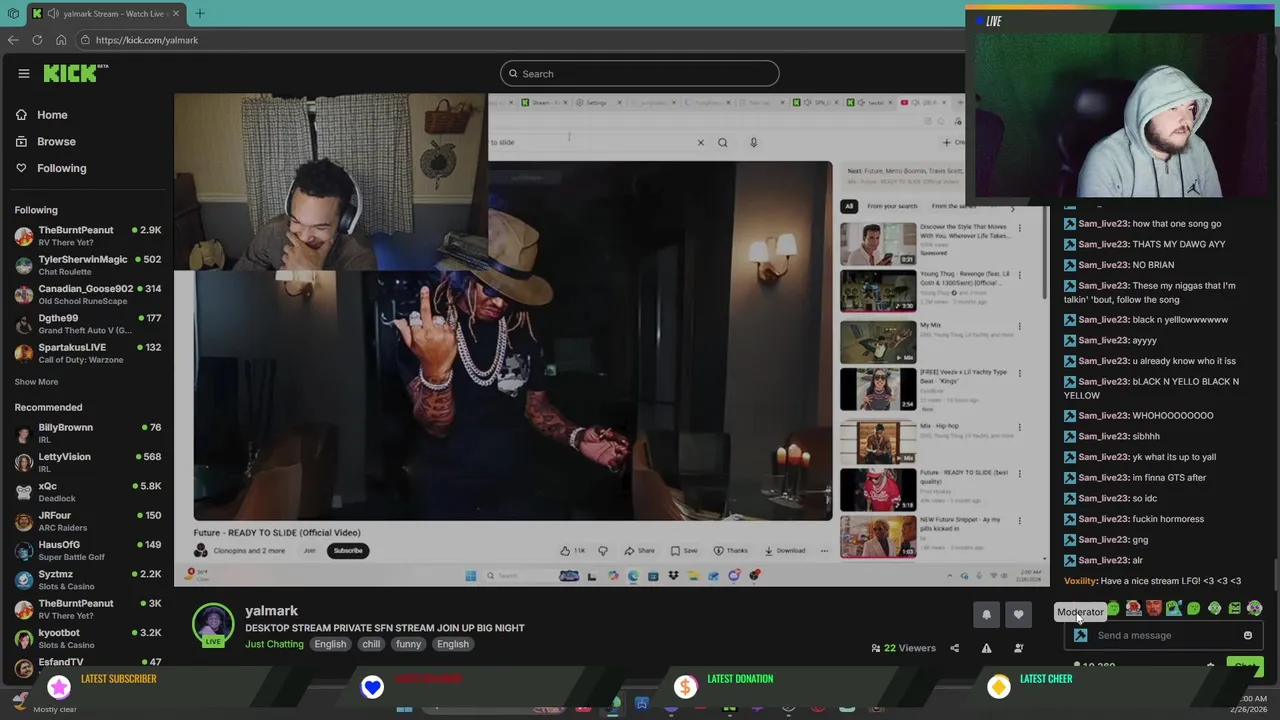Click the YouTube voice search microphone
Viewport: 1280px width, 720px height.
[x=753, y=142]
